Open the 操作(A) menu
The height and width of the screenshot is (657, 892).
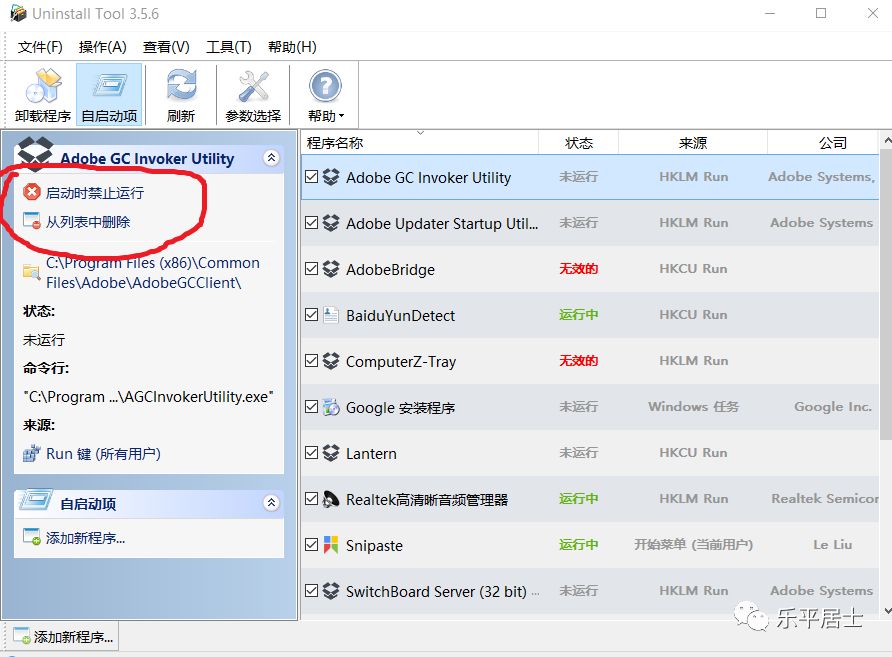coord(102,47)
